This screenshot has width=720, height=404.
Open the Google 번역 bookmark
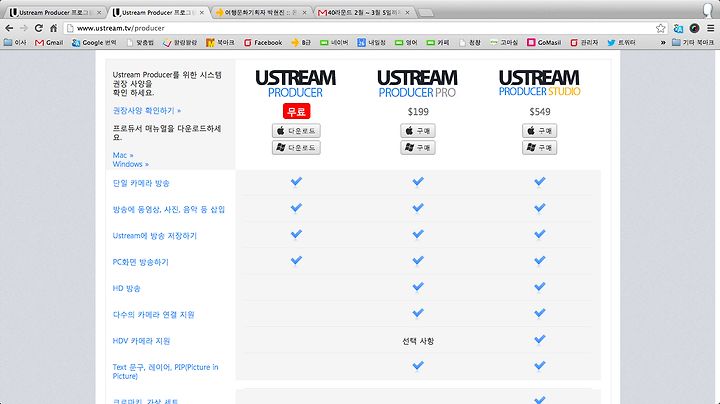point(94,42)
